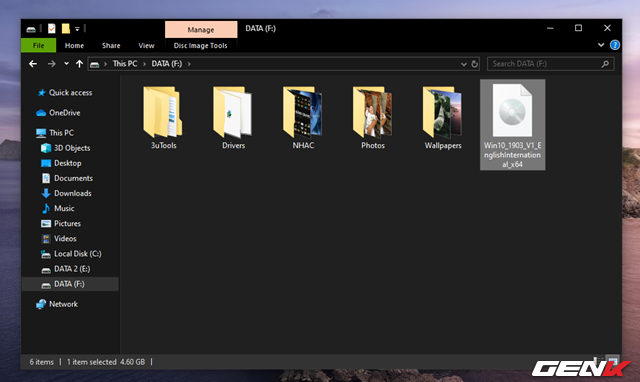Select Quick access in navigation pane
This screenshot has width=640, height=382.
click(64, 93)
